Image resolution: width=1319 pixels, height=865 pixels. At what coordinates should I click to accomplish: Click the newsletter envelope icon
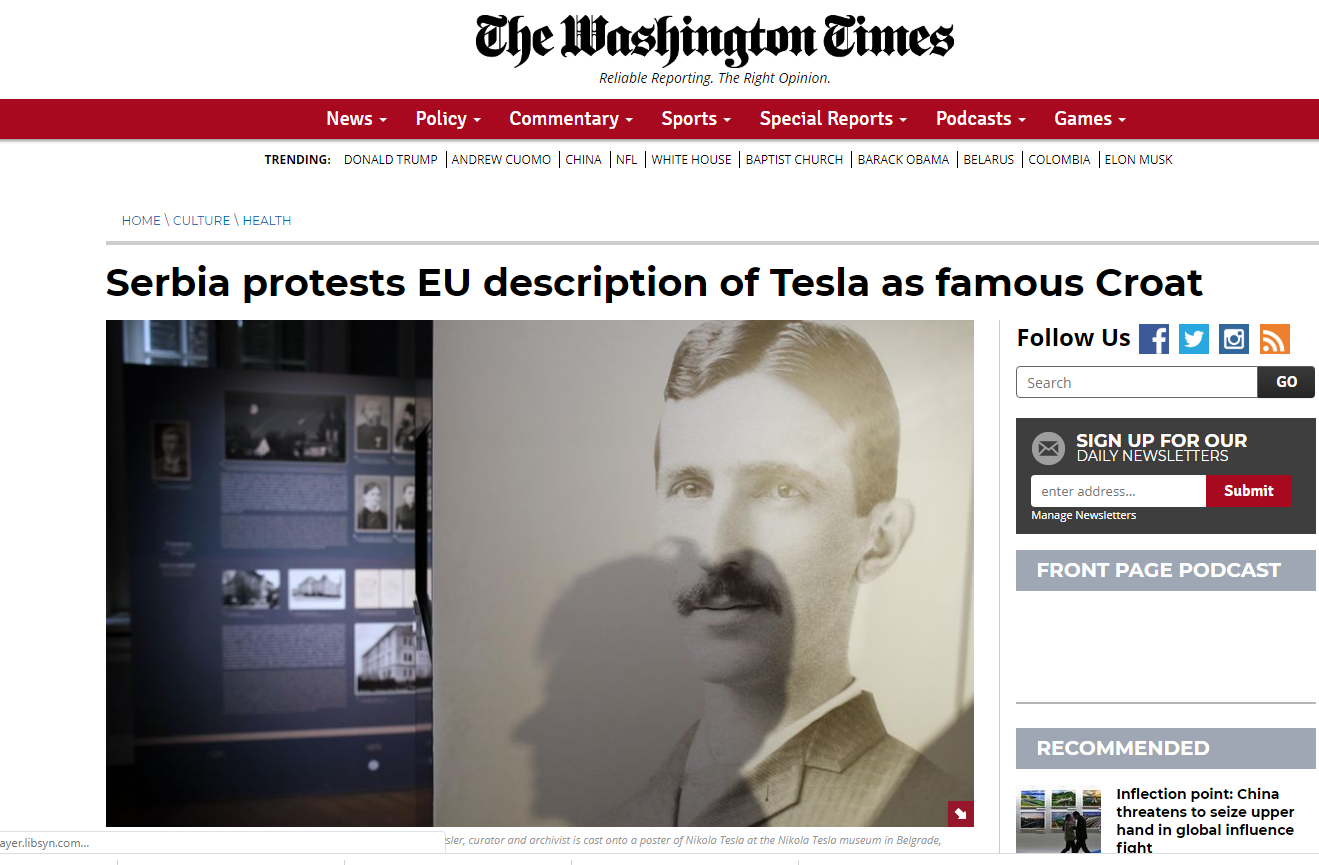pos(1048,448)
